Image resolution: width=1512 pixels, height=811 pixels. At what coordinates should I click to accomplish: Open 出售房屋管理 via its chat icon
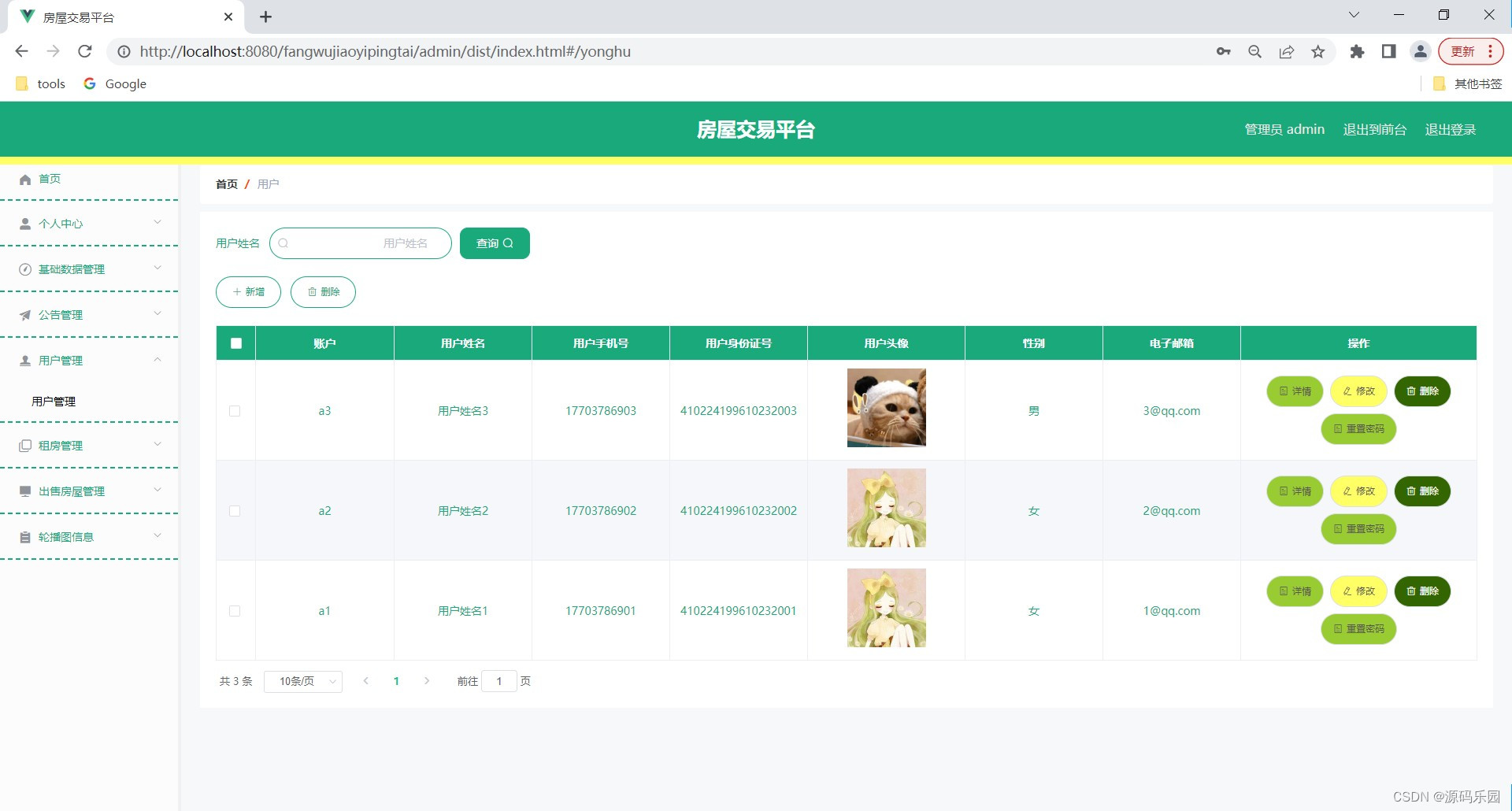click(x=24, y=491)
